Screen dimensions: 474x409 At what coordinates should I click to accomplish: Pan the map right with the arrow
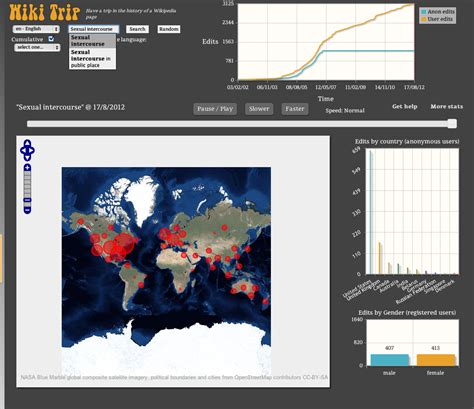click(32, 150)
